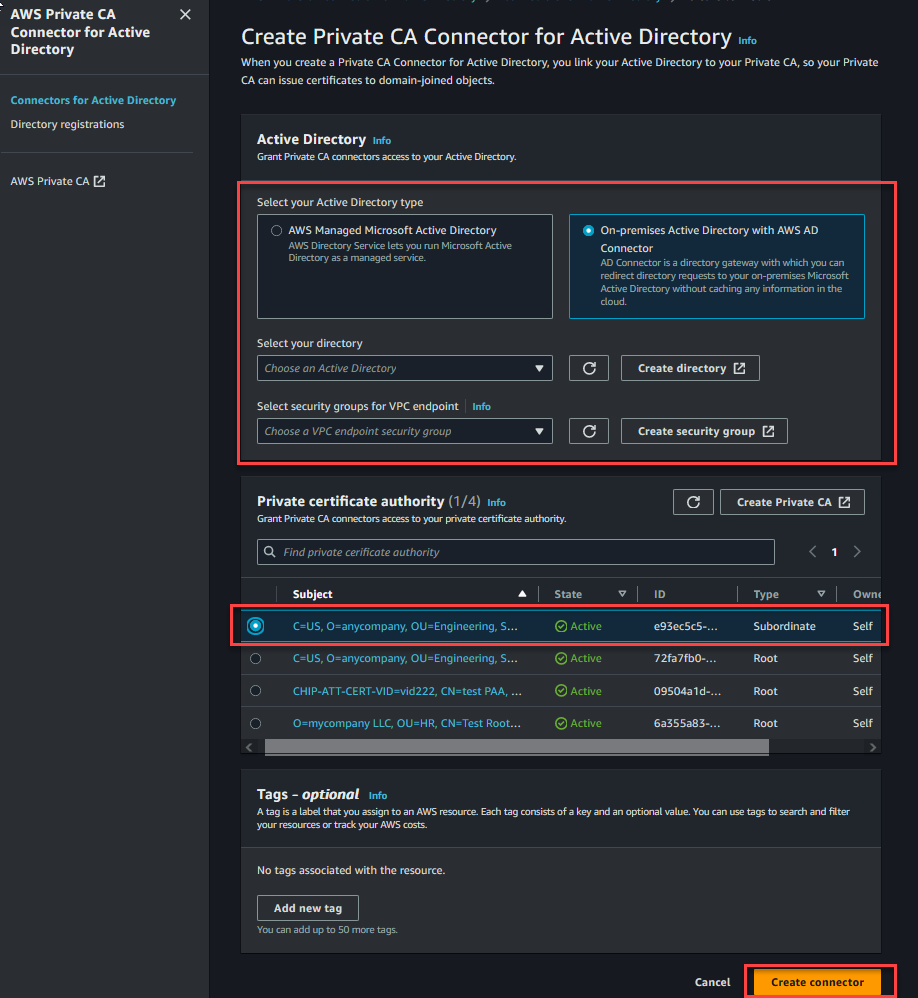Click the ID column header

click(660, 594)
